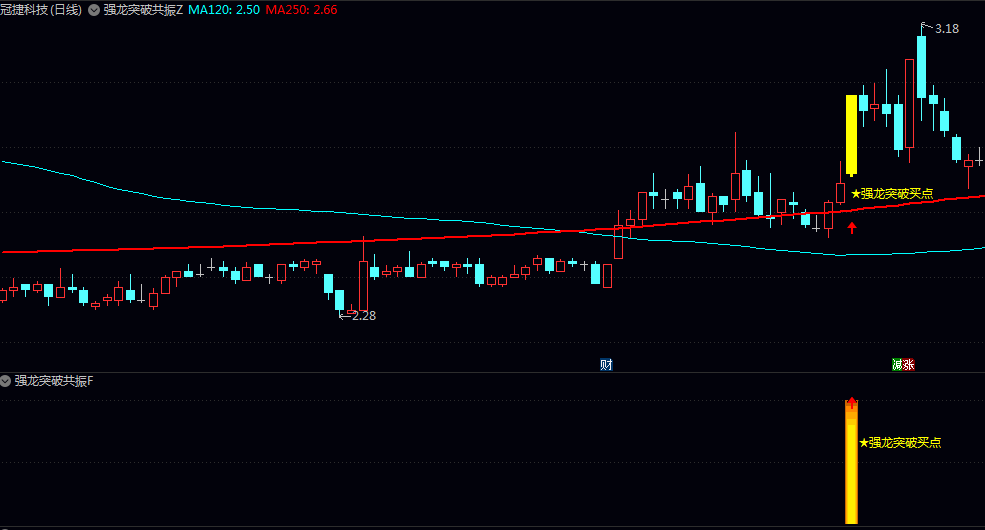
Task: Click the red up arrow buy signal
Action: pyautogui.click(x=852, y=227)
